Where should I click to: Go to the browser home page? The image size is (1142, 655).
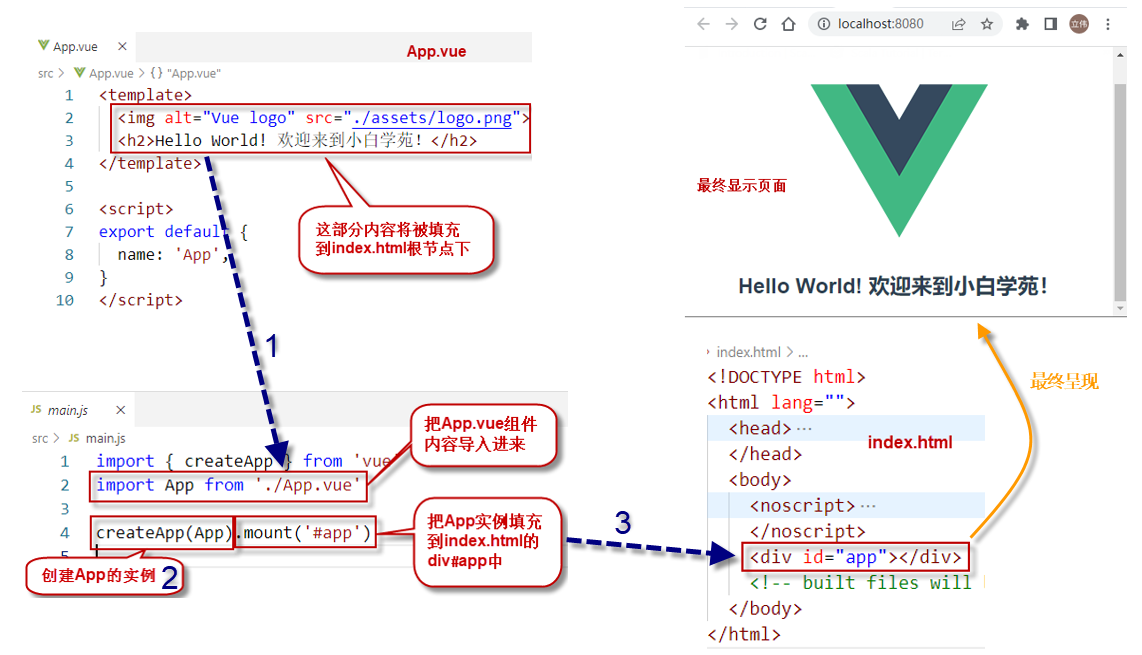pyautogui.click(x=788, y=24)
